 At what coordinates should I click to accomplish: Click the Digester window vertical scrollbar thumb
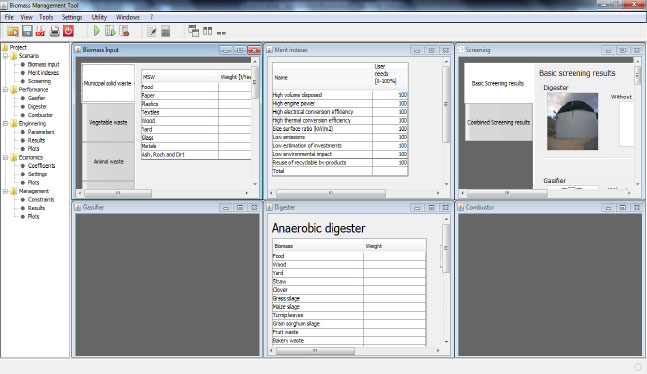pos(446,248)
